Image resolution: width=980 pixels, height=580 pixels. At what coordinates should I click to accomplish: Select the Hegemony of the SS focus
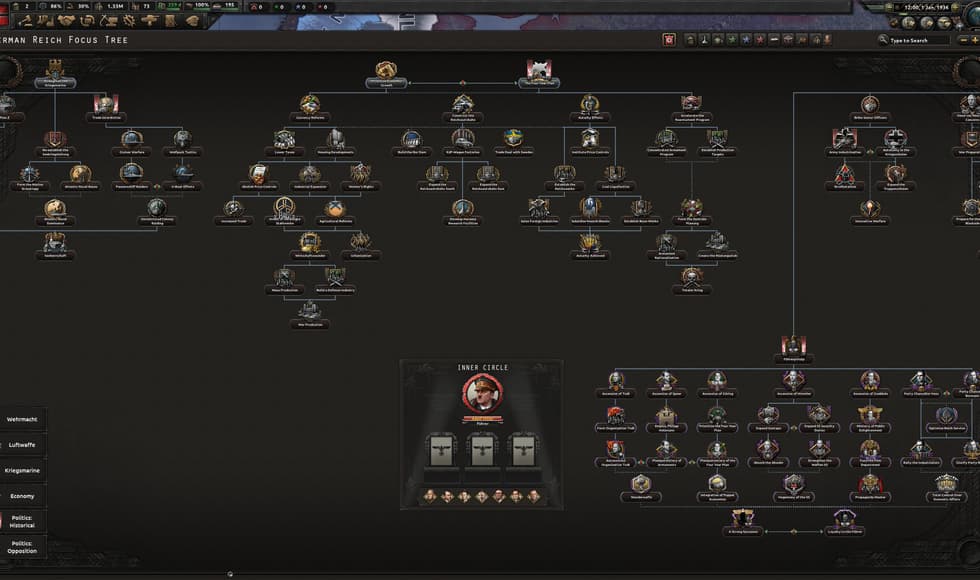[x=793, y=488]
